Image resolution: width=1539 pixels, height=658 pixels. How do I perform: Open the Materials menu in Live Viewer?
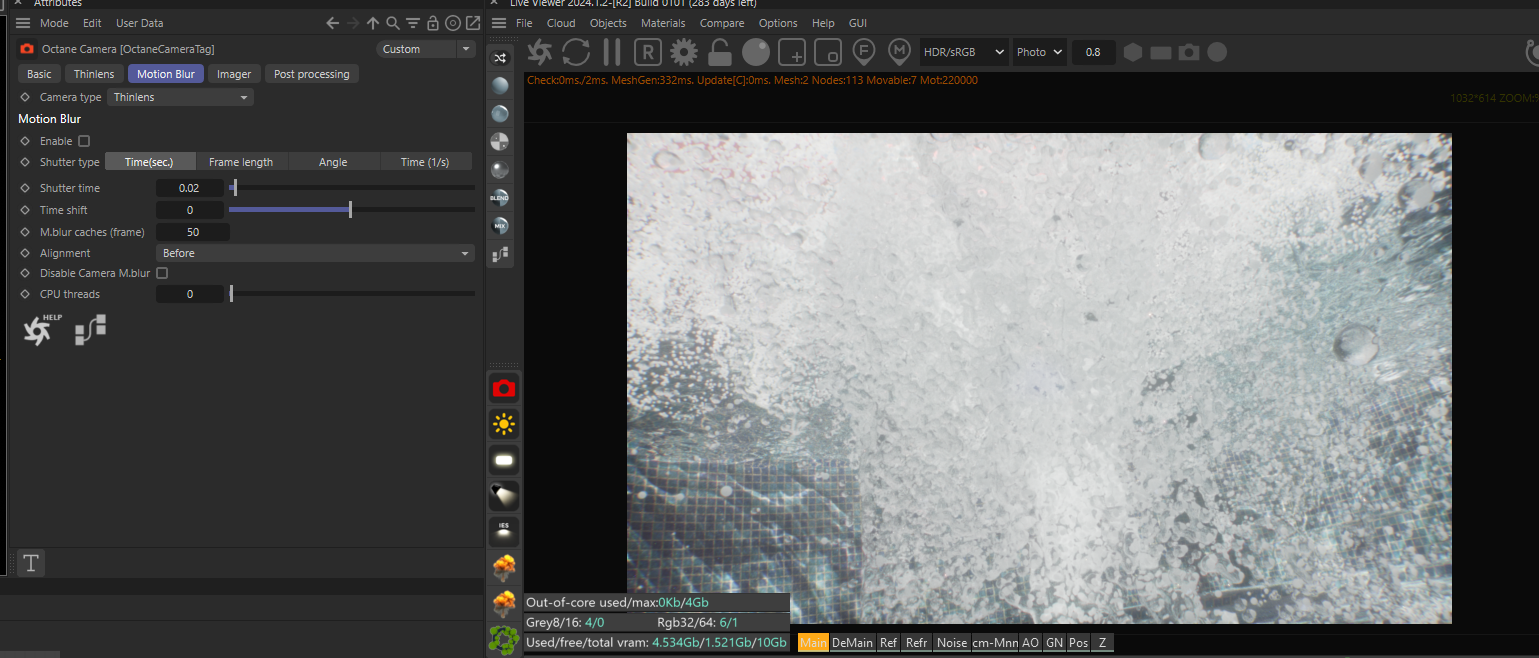[x=663, y=23]
